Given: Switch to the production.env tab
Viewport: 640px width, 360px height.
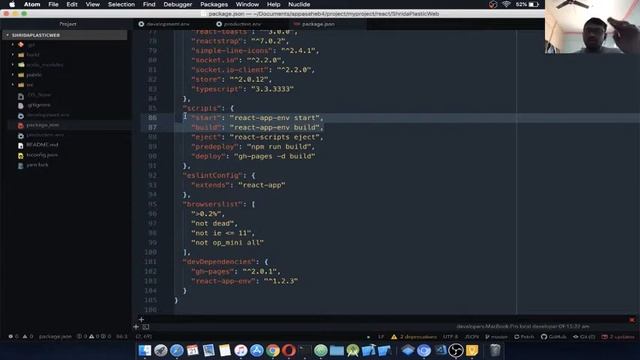Looking at the screenshot, I should (x=242, y=24).
